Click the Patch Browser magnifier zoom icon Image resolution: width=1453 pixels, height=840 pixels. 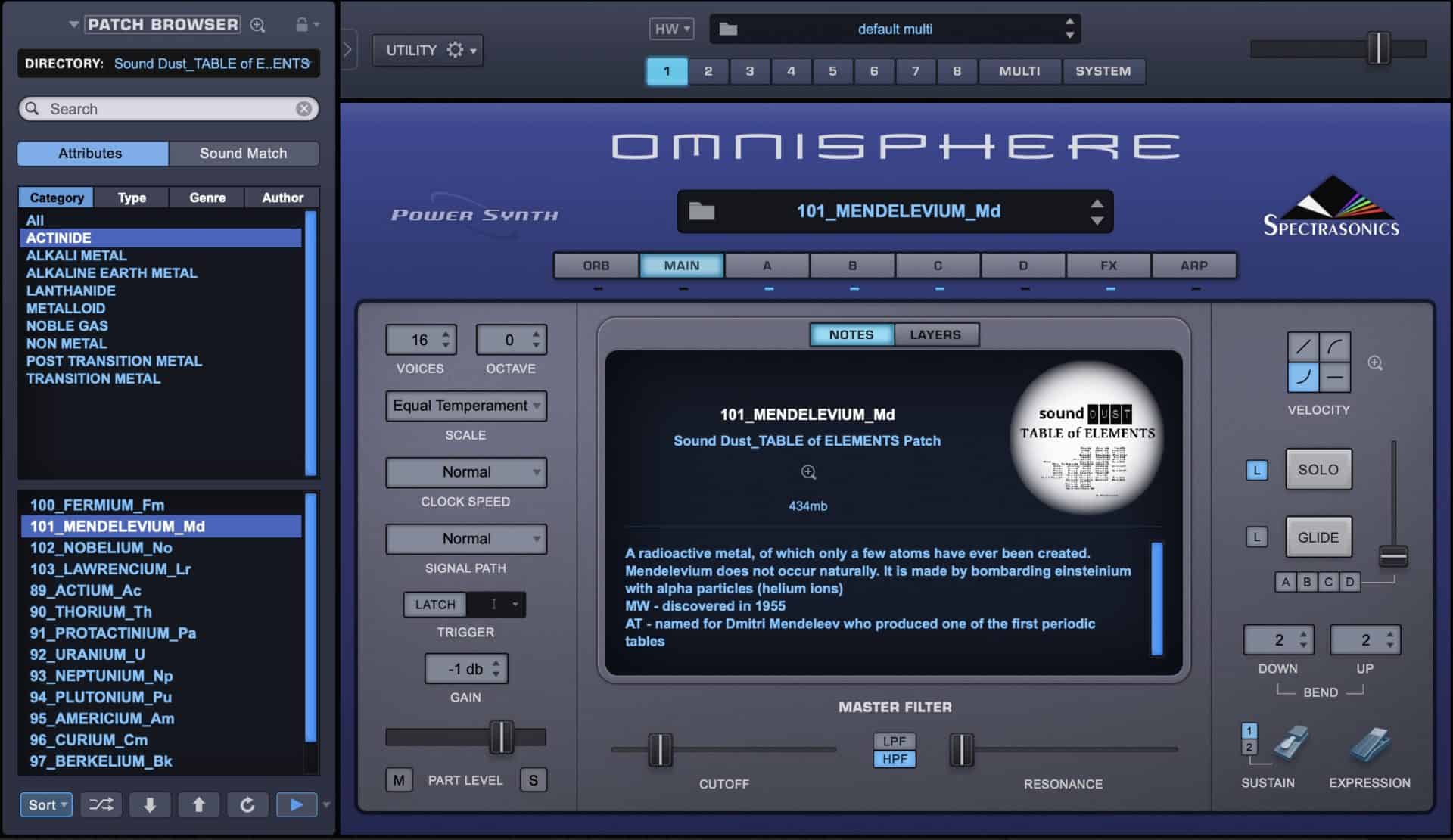tap(257, 25)
